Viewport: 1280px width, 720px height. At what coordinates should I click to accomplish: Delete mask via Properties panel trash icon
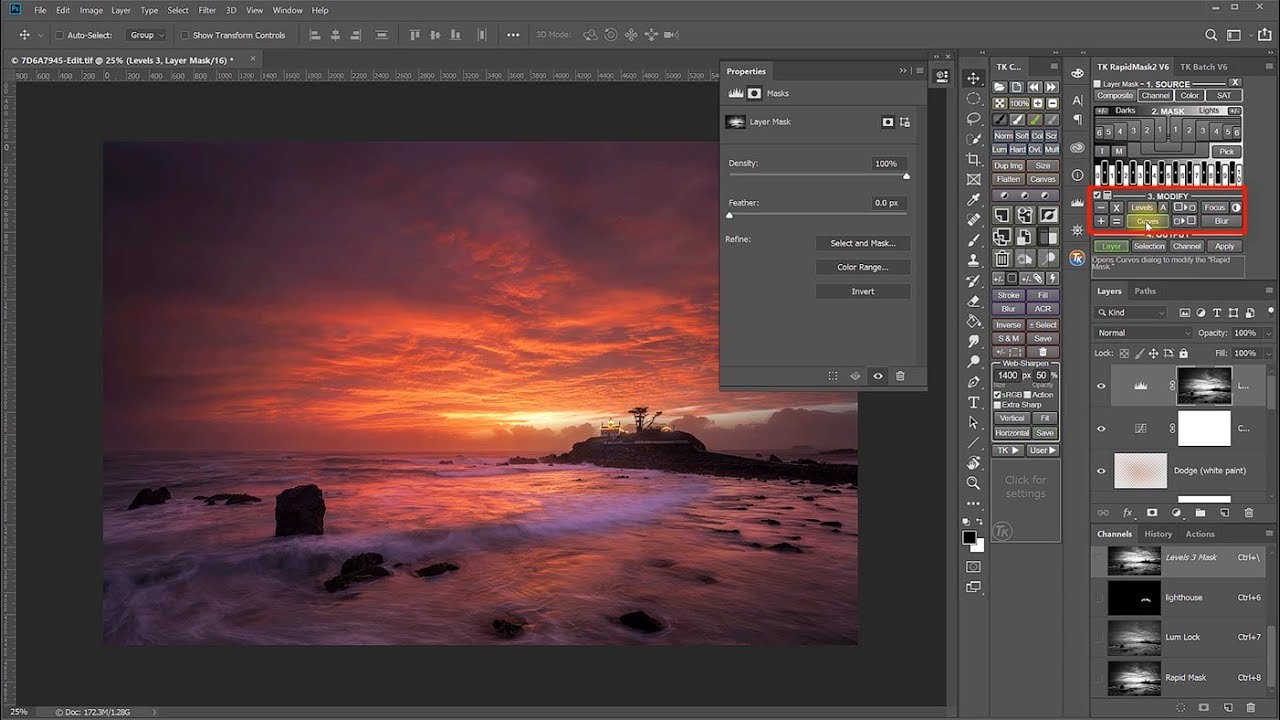tap(900, 376)
